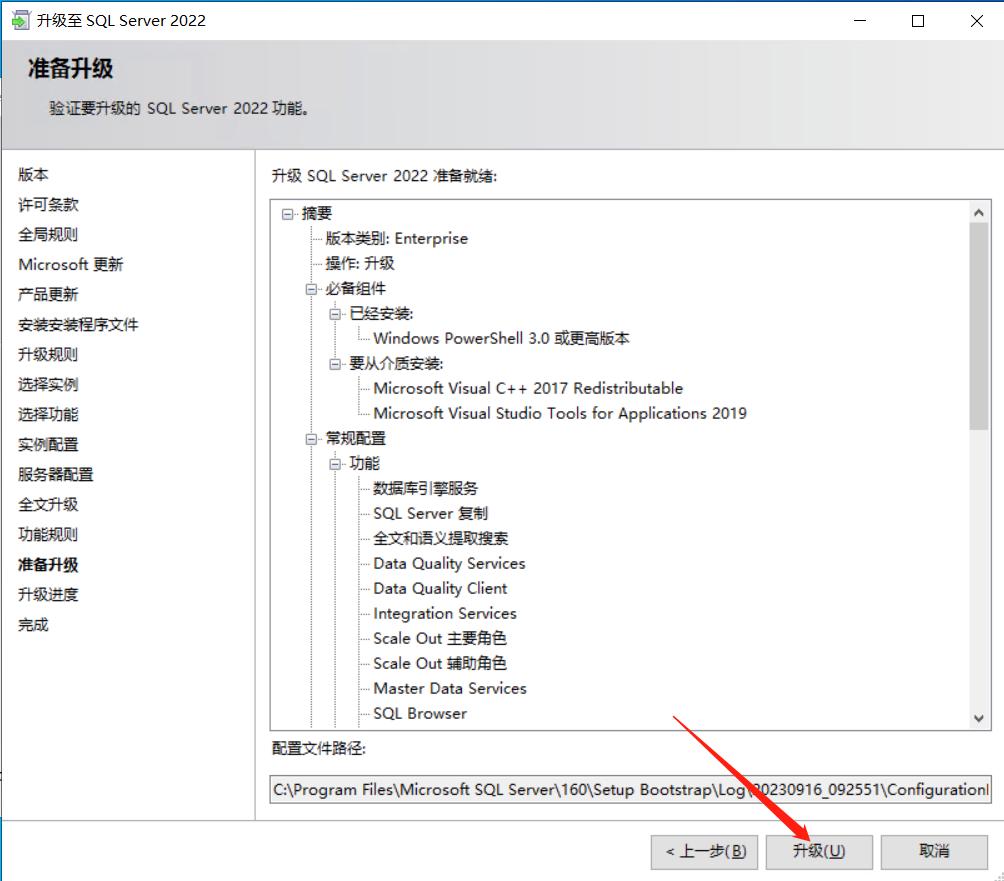The image size is (1004, 881).
Task: Collapse the 摘要 tree node
Action: click(x=287, y=214)
